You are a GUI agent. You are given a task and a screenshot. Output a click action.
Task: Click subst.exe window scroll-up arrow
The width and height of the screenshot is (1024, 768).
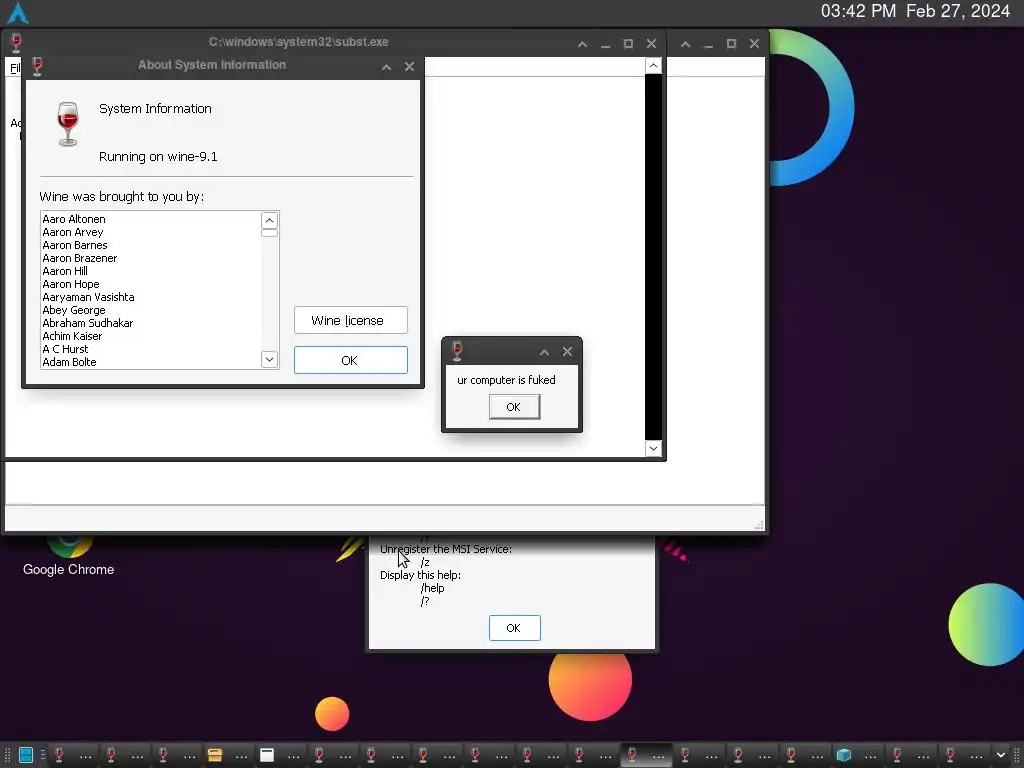coord(653,65)
